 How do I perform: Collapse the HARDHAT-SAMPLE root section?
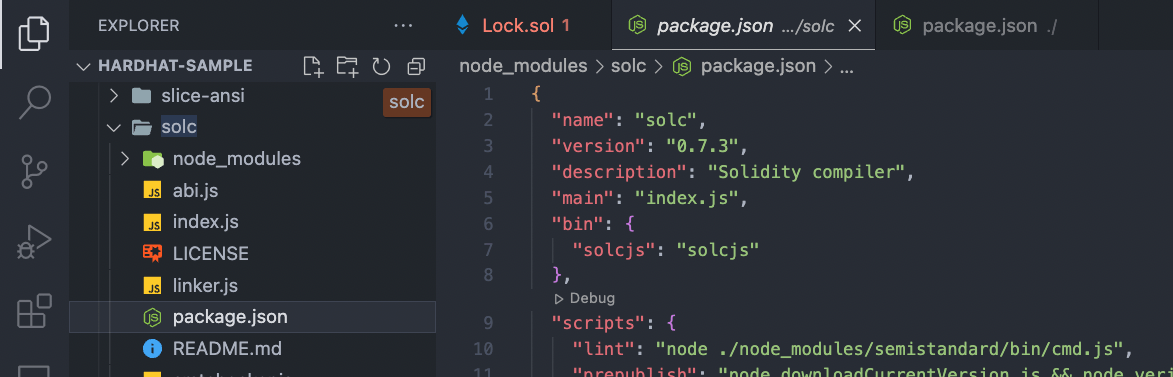[83, 66]
